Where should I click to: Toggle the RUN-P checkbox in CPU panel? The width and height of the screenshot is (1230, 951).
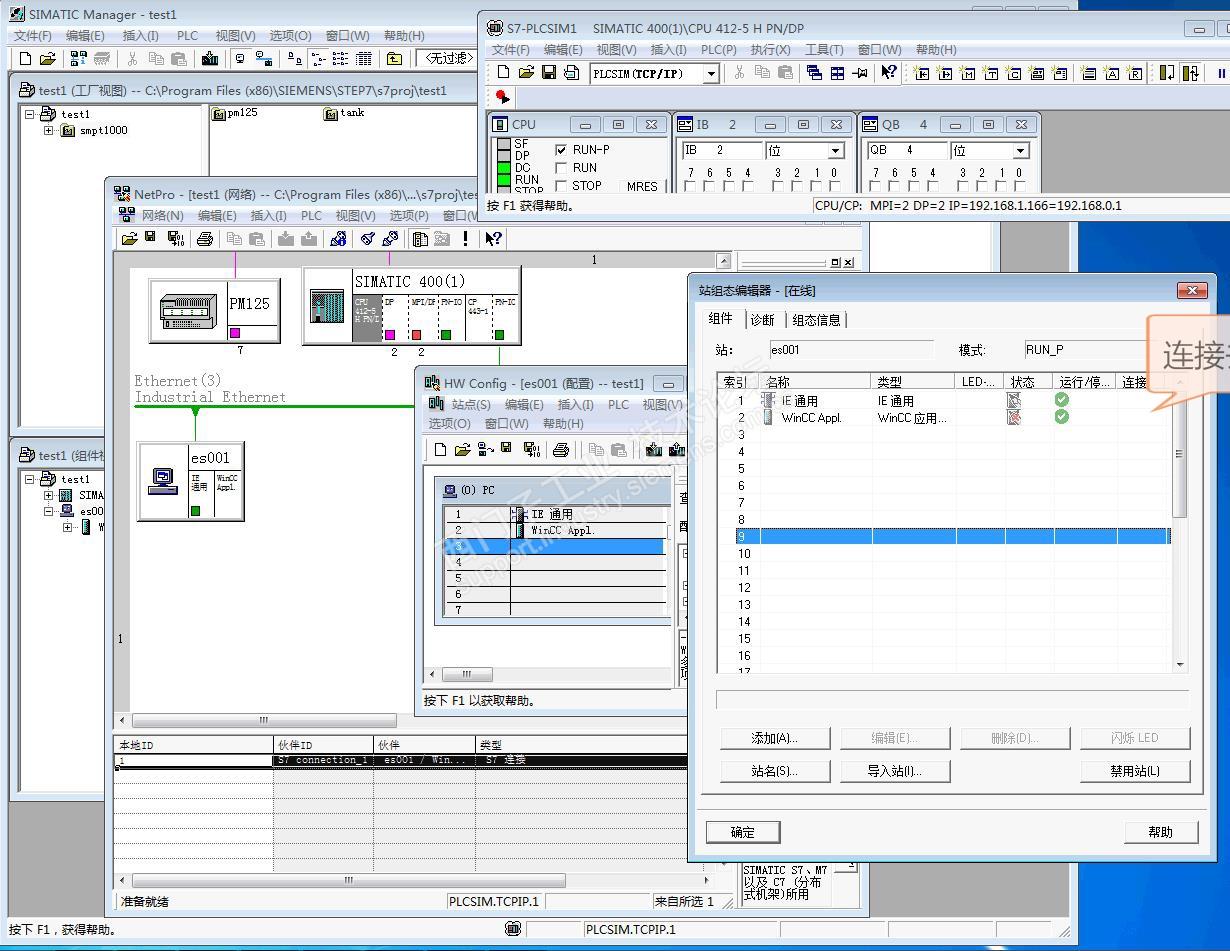click(561, 150)
